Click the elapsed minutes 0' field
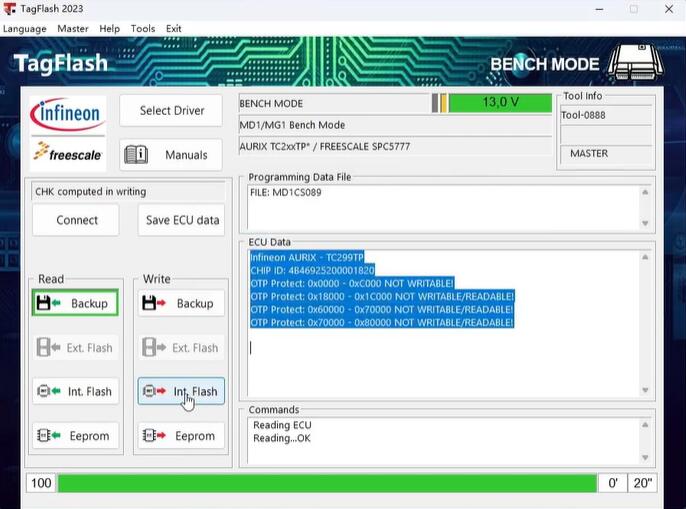This screenshot has width=686, height=509. [x=612, y=483]
